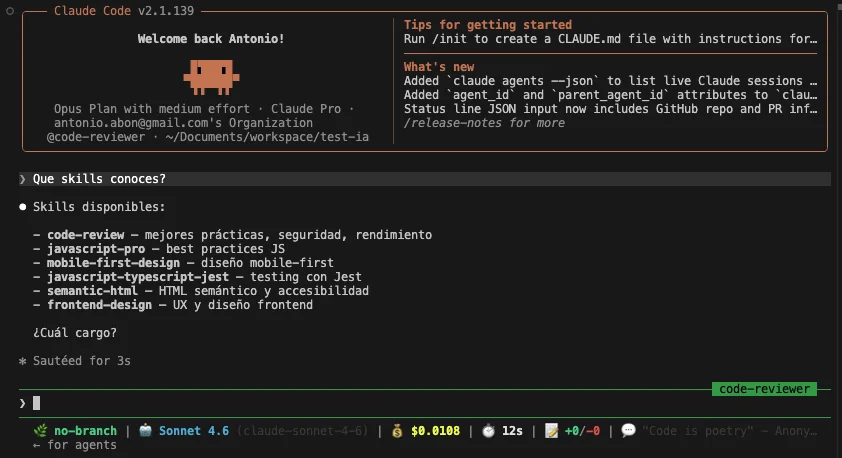Screen dimensions: 842x458
Task: Click the 'Que skills conoces?' prompt line
Action: pos(425,179)
